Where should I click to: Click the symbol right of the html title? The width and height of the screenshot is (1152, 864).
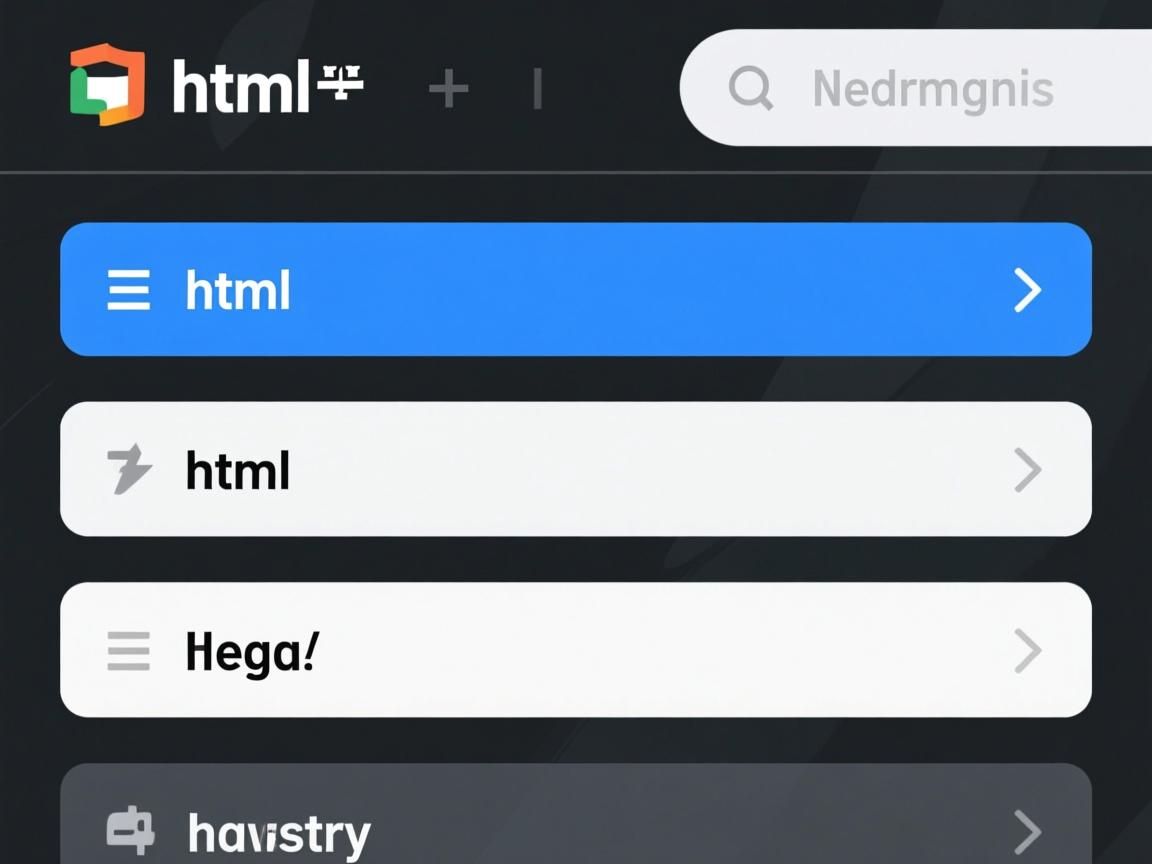point(340,85)
